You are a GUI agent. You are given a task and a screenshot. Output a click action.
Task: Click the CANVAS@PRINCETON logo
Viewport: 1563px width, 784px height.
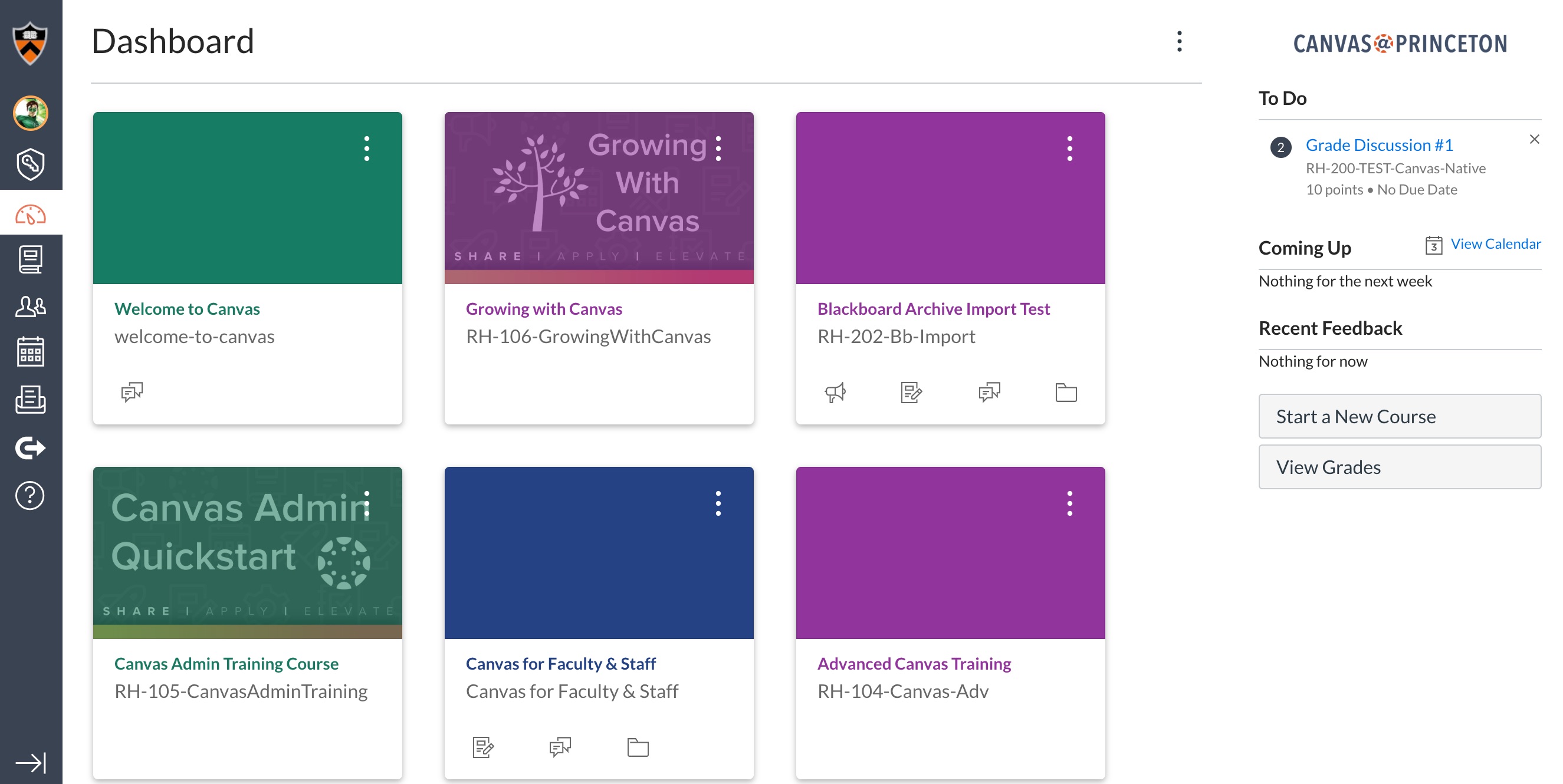tap(1400, 44)
